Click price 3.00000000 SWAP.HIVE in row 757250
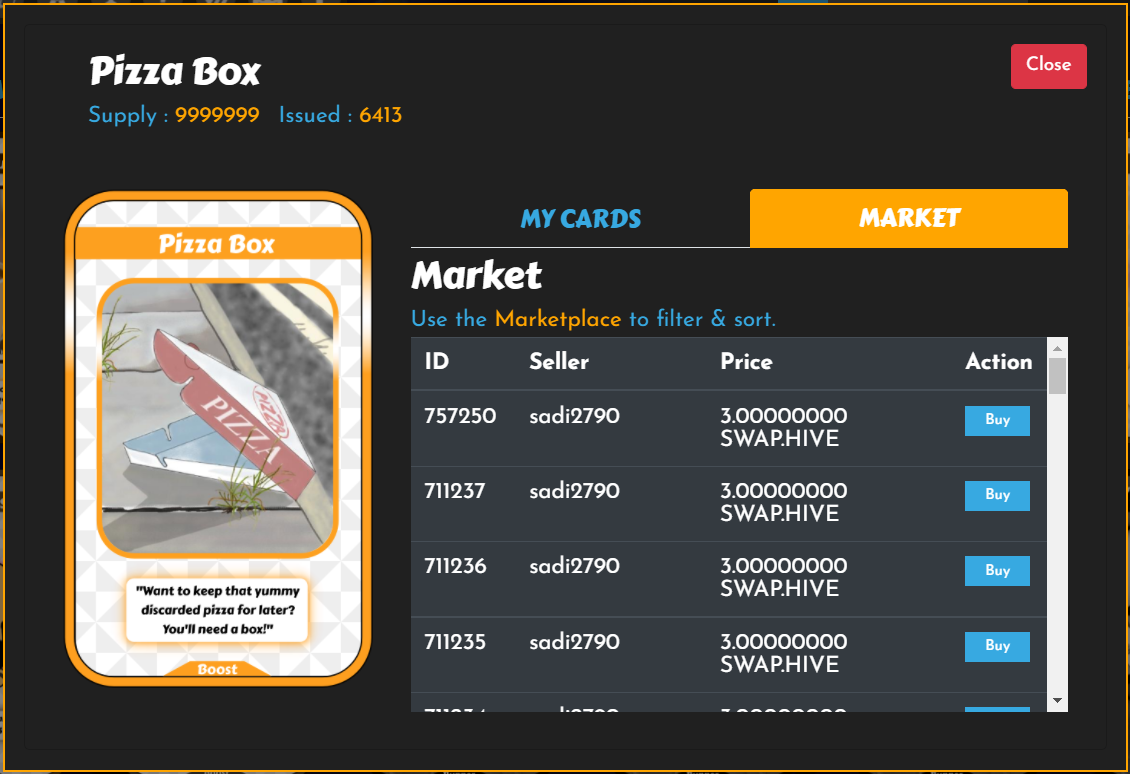 783,427
